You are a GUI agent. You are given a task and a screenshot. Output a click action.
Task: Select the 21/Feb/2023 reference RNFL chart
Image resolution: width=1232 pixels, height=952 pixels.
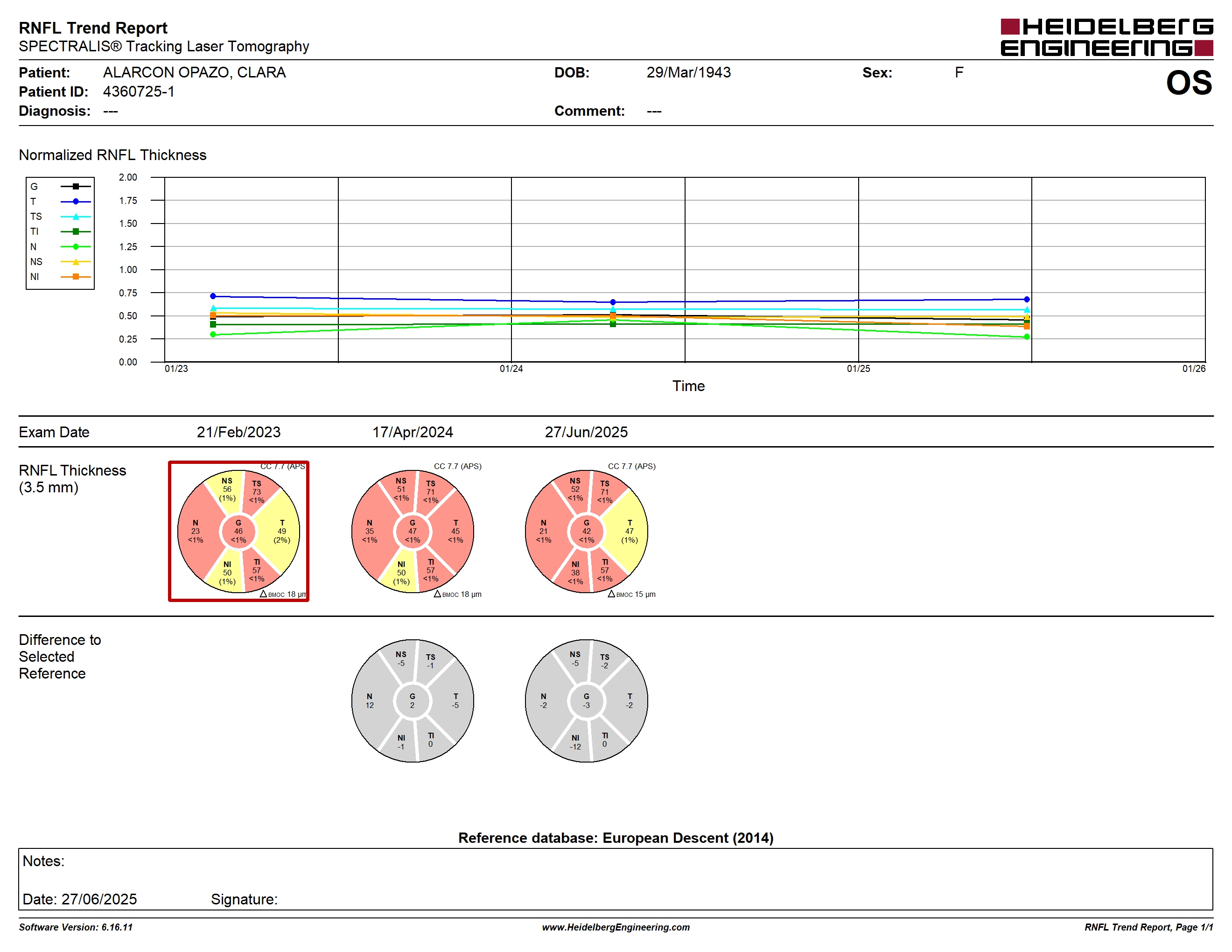pos(238,531)
